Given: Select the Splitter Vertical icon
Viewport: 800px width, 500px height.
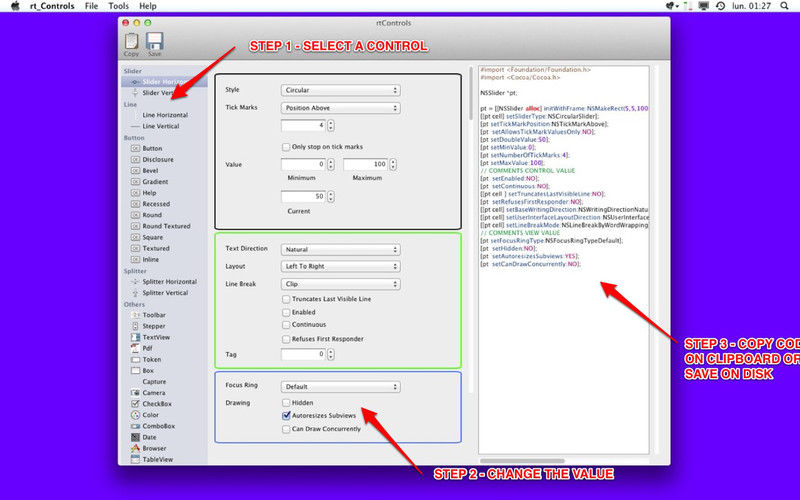Looking at the screenshot, I should 135,293.
